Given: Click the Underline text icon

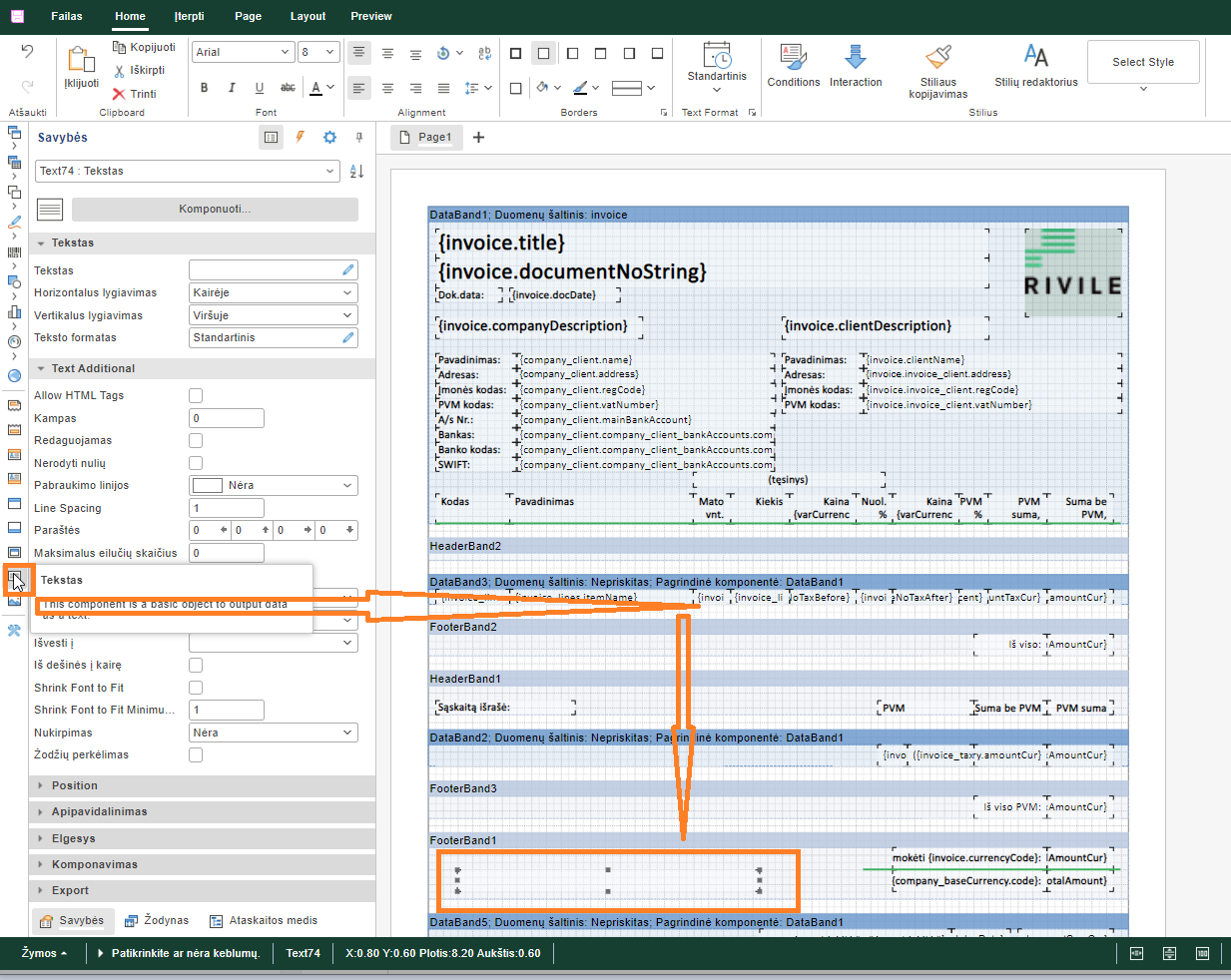Looking at the screenshot, I should [260, 88].
